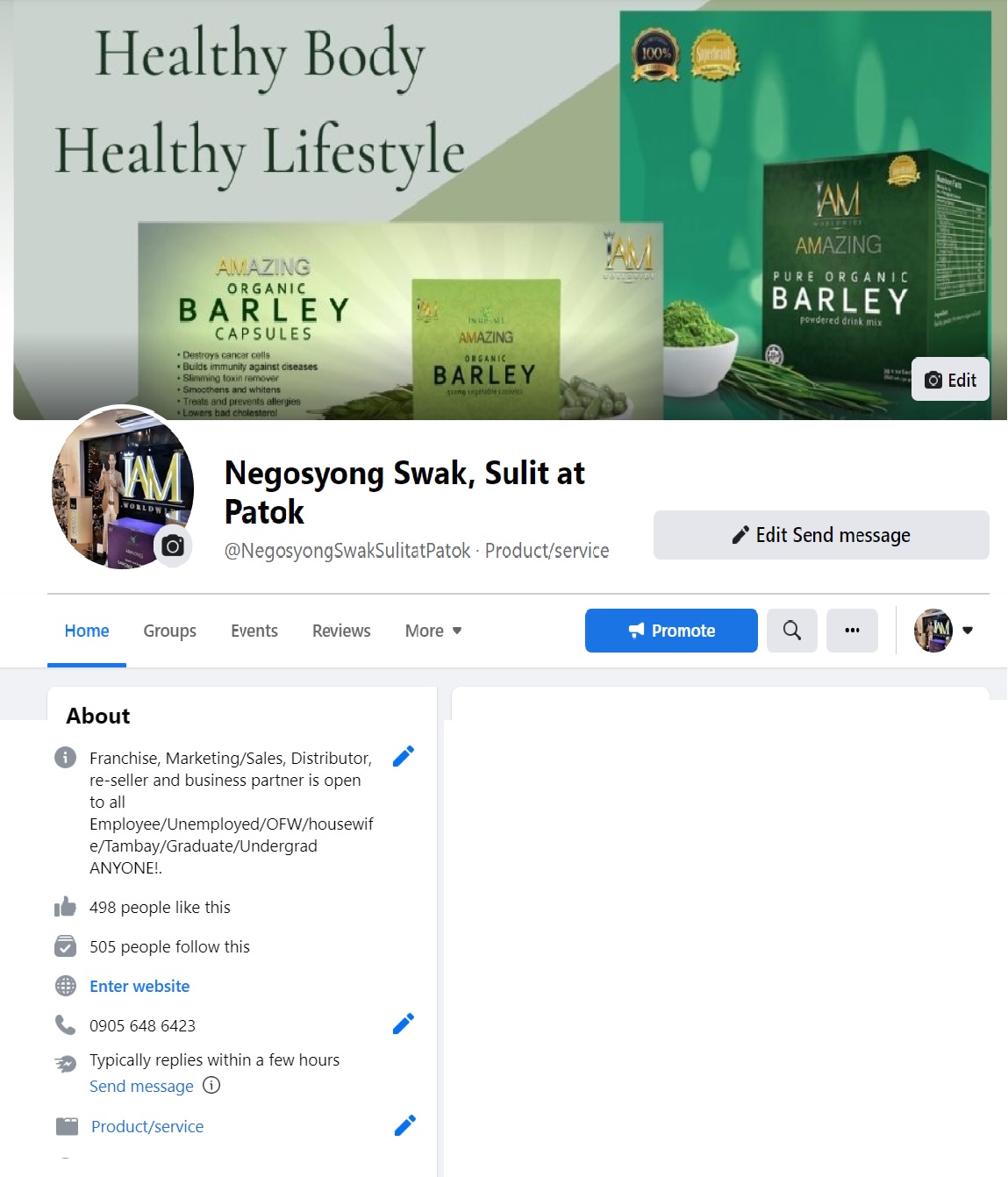Viewport: 1008px width, 1177px height.
Task: Click camera icon on profile picture
Action: pos(174,546)
